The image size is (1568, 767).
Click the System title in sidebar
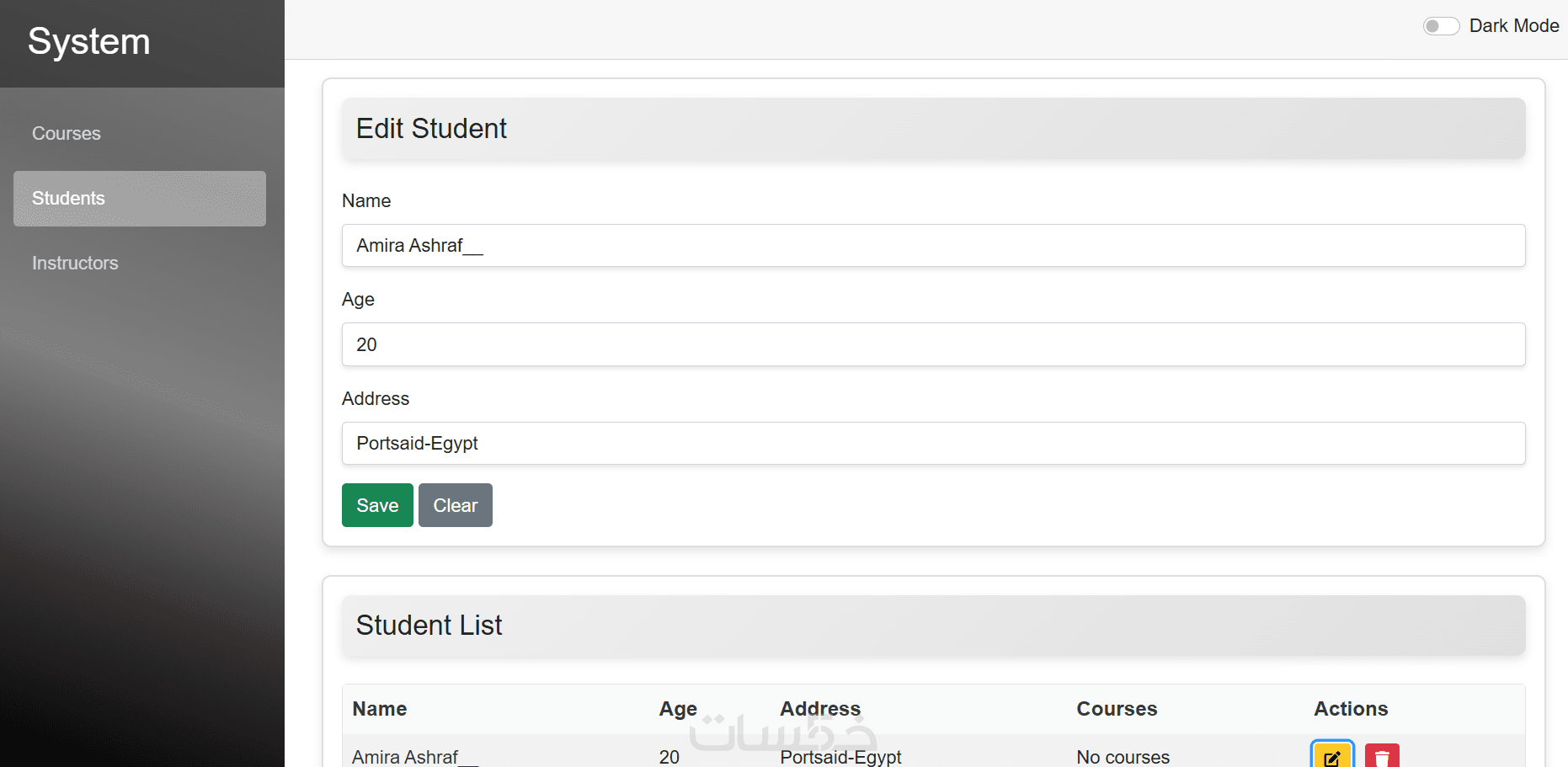89,42
